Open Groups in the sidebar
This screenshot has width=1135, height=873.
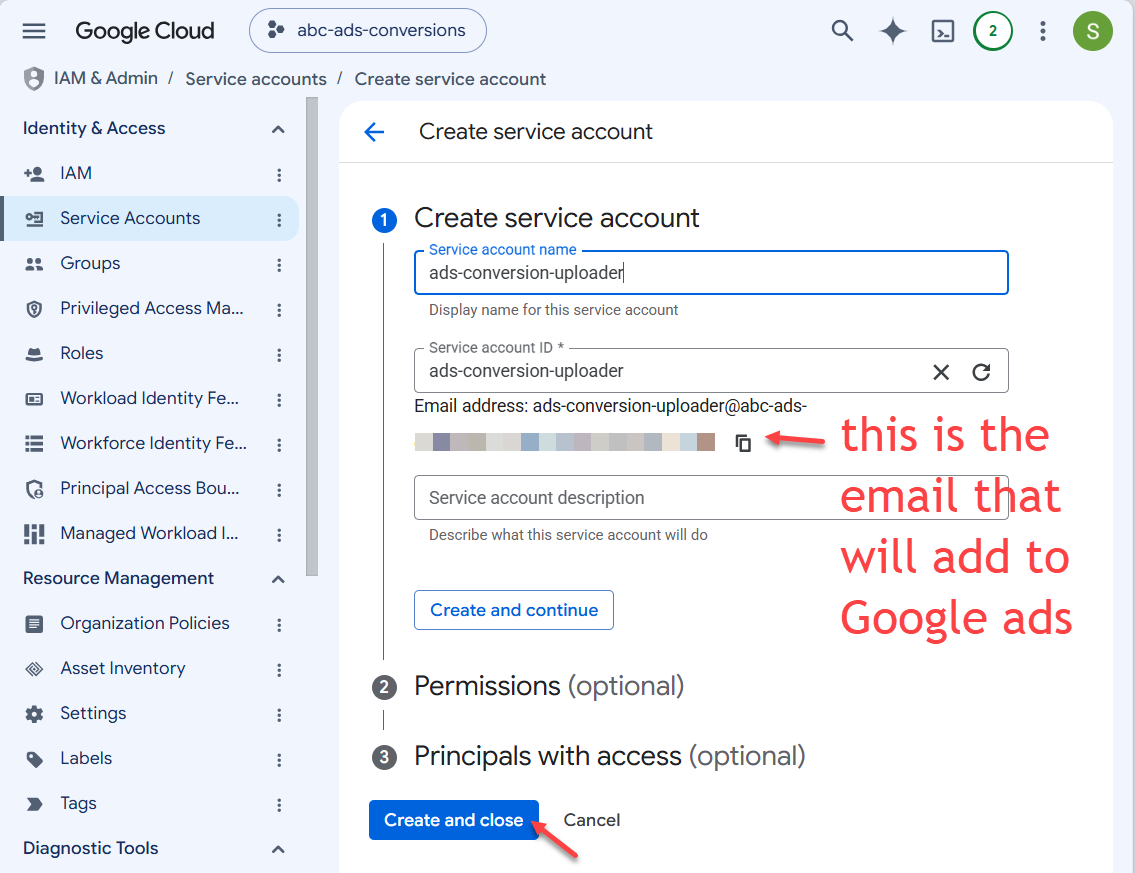pos(90,263)
